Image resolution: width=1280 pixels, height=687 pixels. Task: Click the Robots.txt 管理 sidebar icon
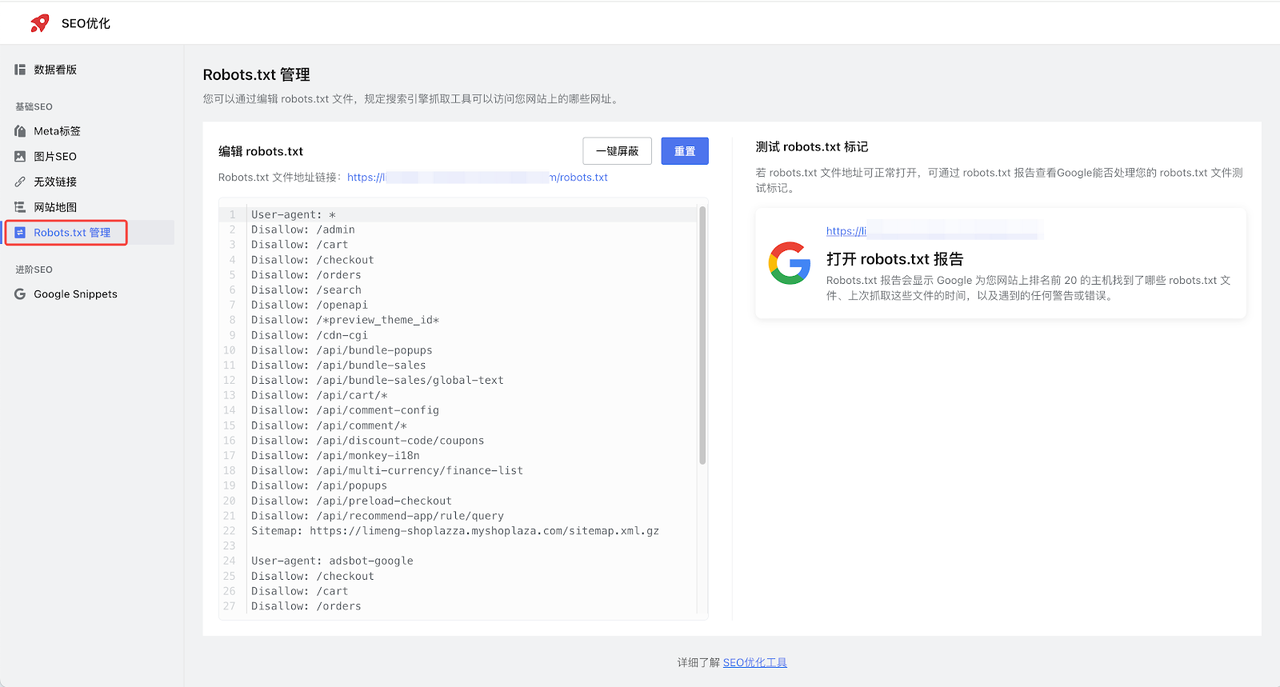pos(21,232)
